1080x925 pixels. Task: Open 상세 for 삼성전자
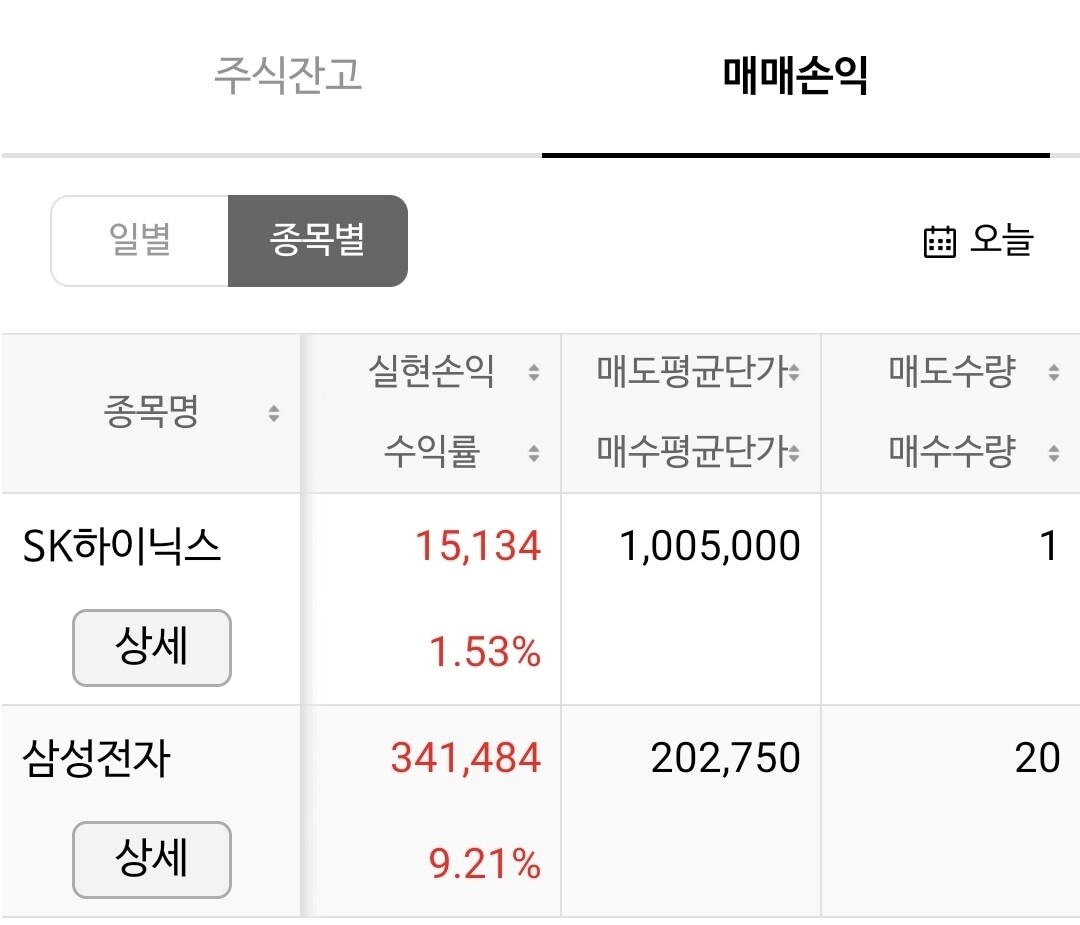click(x=152, y=860)
